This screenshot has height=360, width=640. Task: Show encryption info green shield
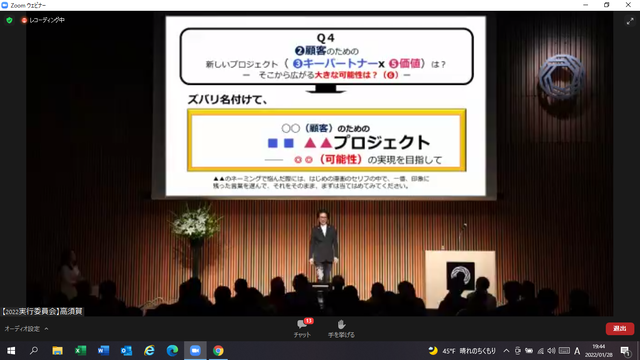(x=9, y=20)
